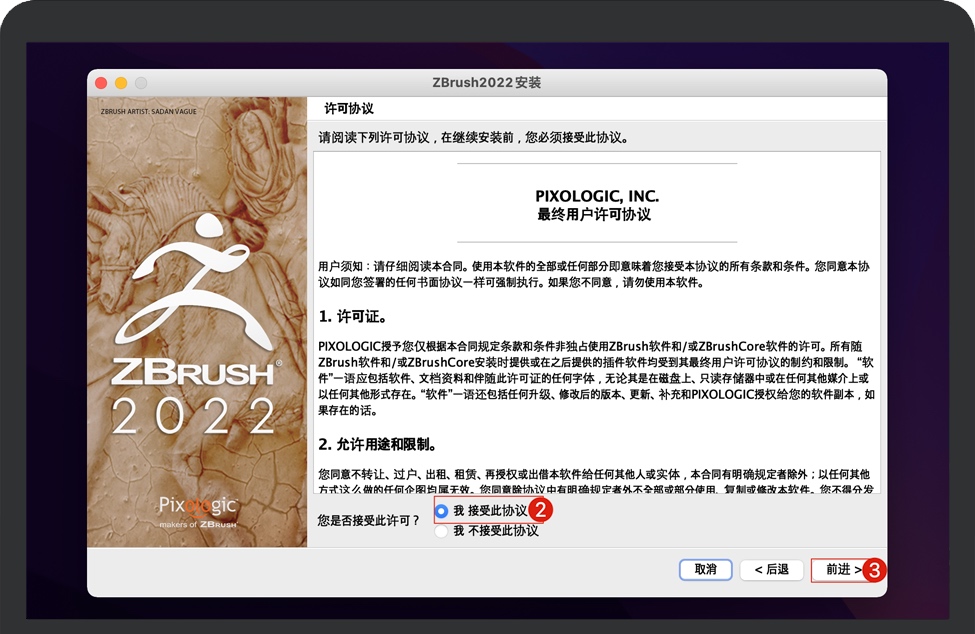Click the 'PIXOLOGIC, INC.' license title

click(x=597, y=196)
